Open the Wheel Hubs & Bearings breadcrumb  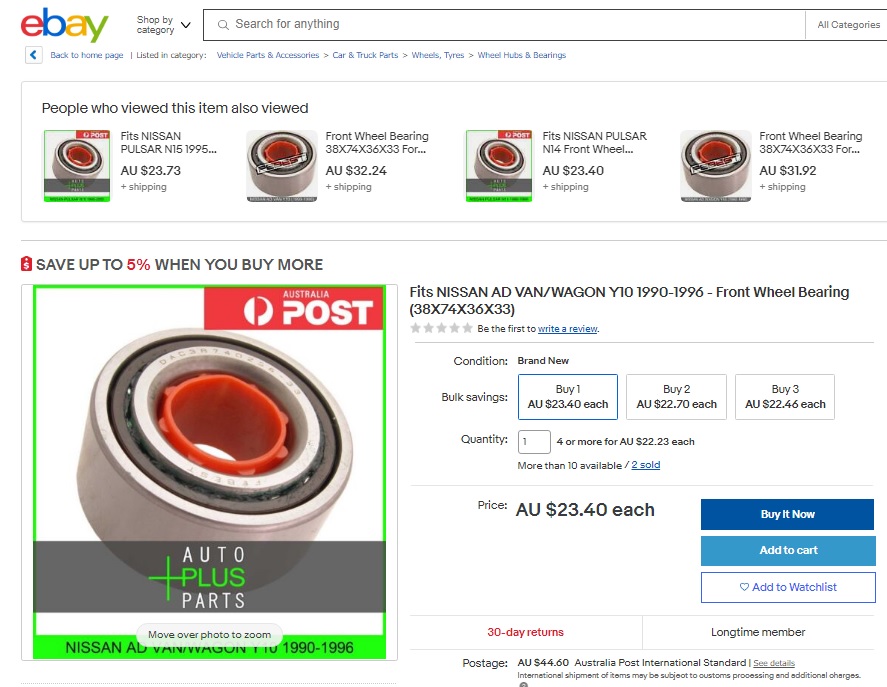click(x=522, y=55)
